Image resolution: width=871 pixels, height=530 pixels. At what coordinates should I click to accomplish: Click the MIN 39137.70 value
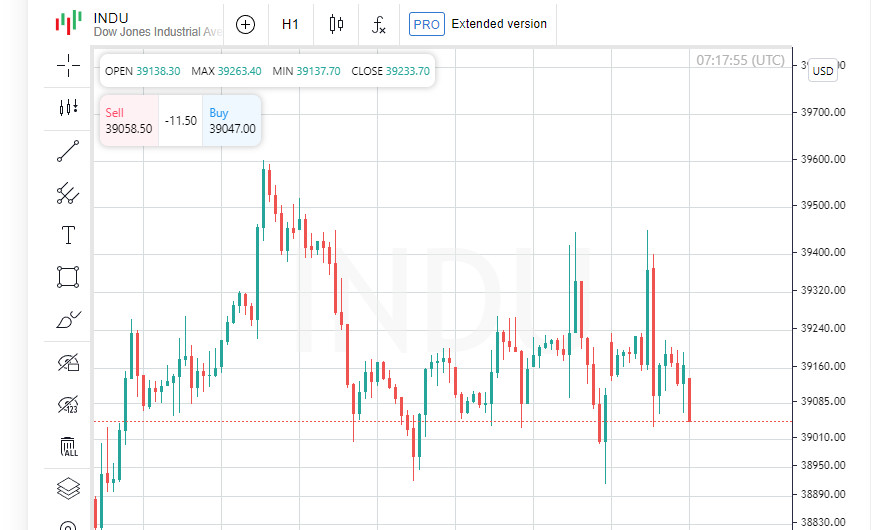pos(306,71)
